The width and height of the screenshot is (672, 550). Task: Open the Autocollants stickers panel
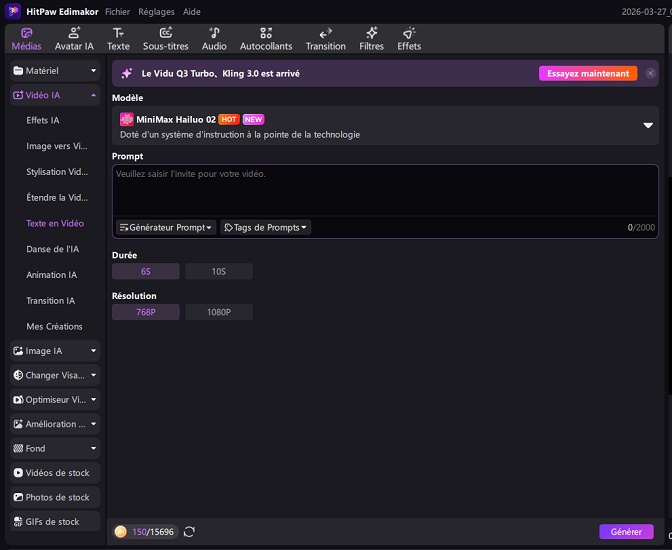coord(265,39)
